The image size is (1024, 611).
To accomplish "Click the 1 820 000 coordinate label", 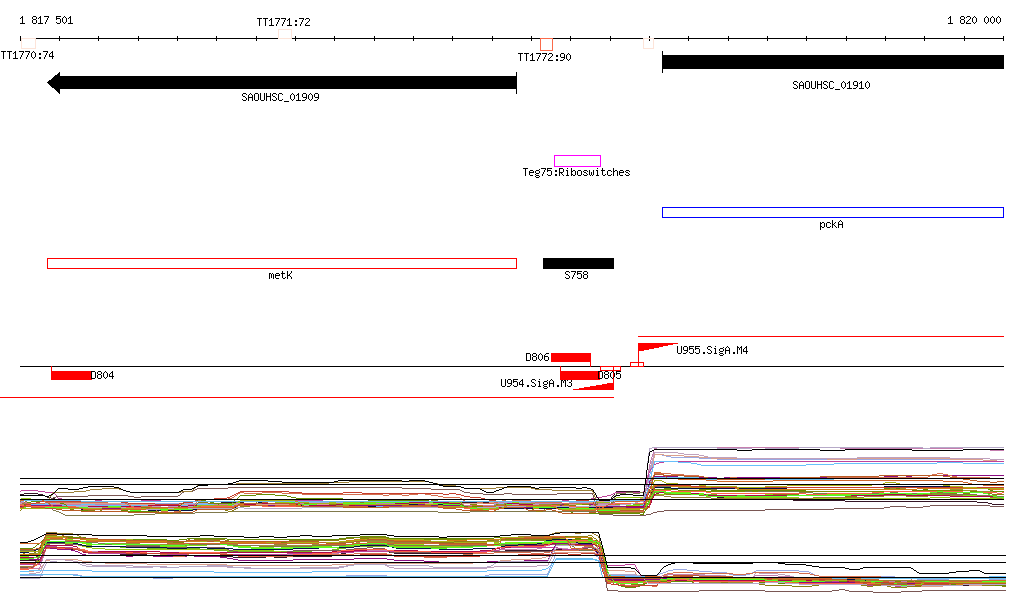I will click(974, 20).
